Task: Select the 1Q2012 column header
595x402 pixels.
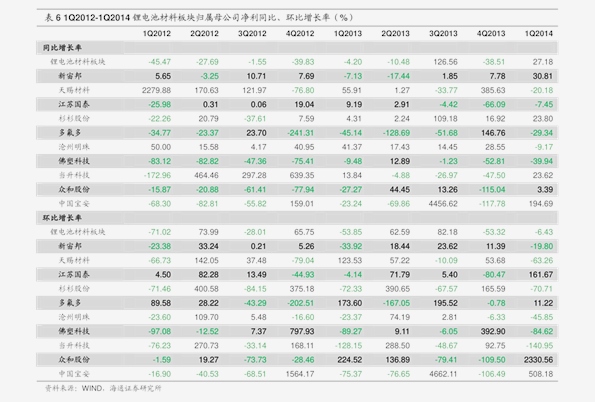Action: tap(157, 34)
